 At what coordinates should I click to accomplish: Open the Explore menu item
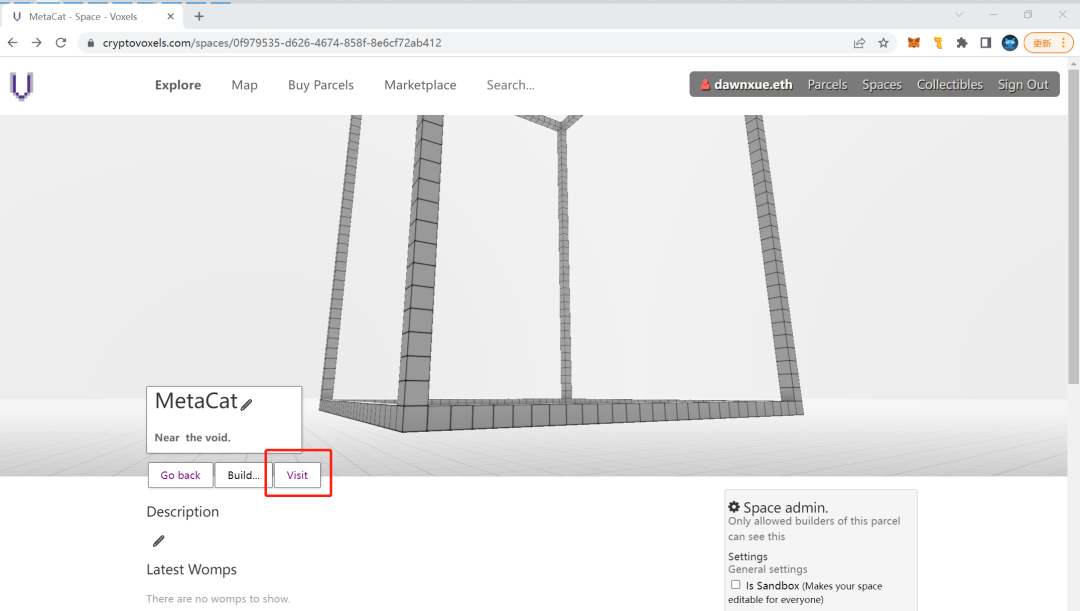tap(178, 85)
